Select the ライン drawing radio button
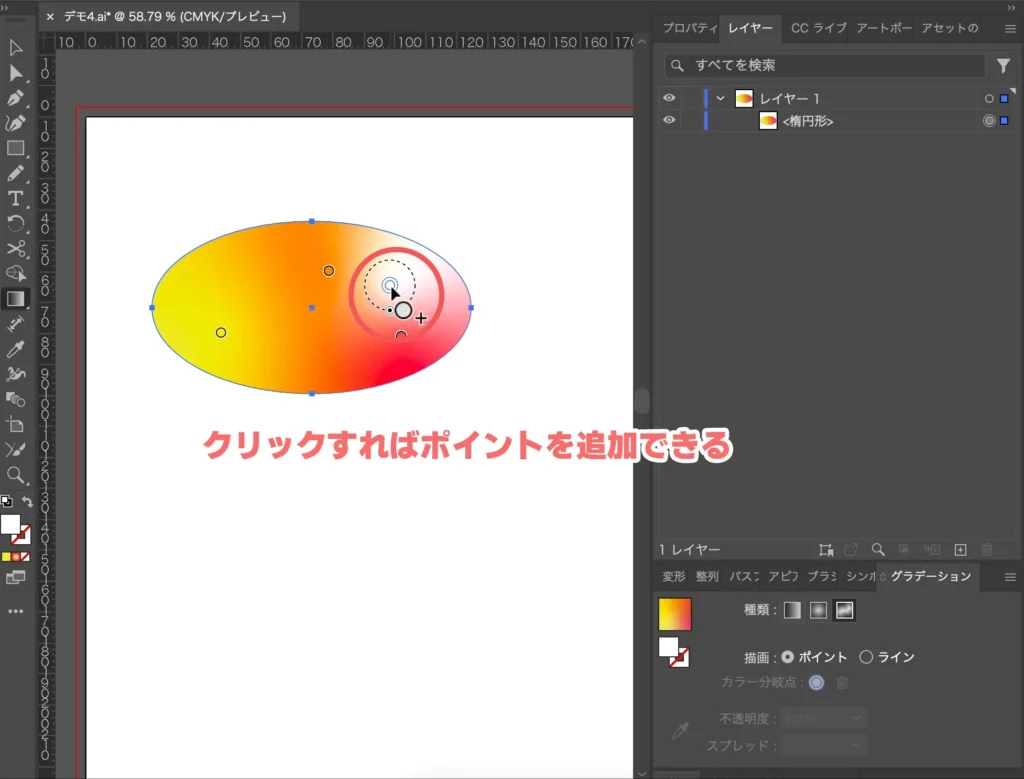The width and height of the screenshot is (1024, 779). pos(866,657)
